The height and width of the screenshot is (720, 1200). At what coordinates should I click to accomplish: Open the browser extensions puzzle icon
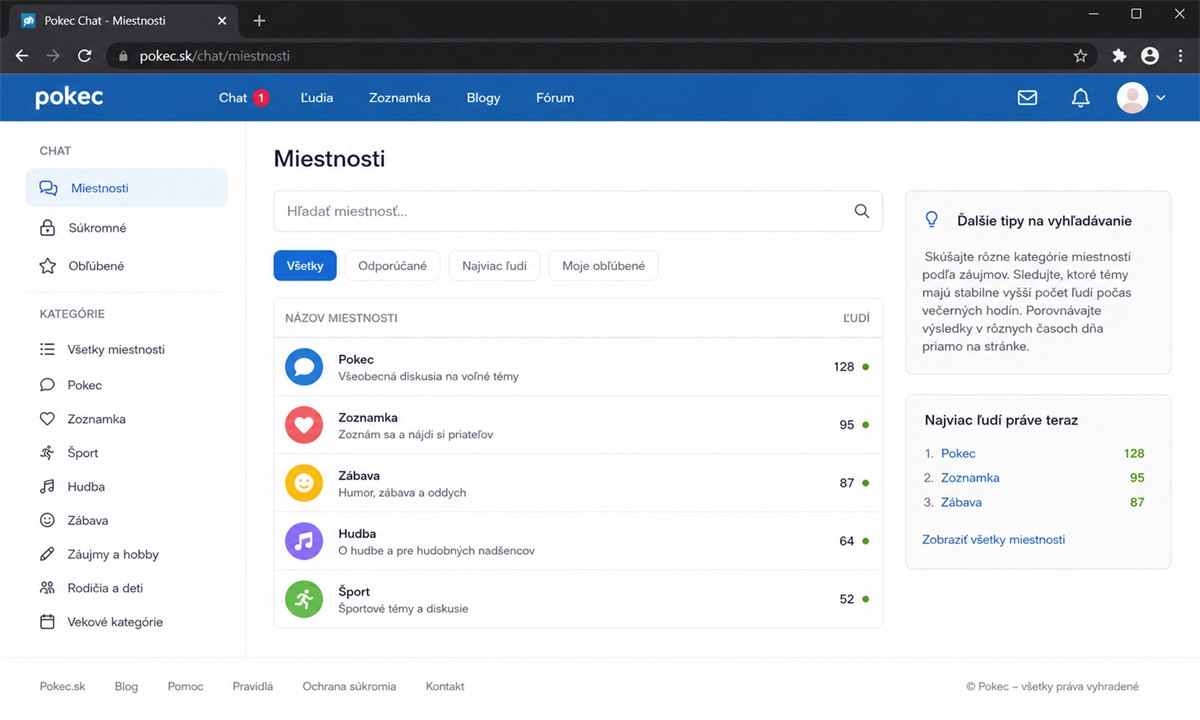[x=1119, y=56]
